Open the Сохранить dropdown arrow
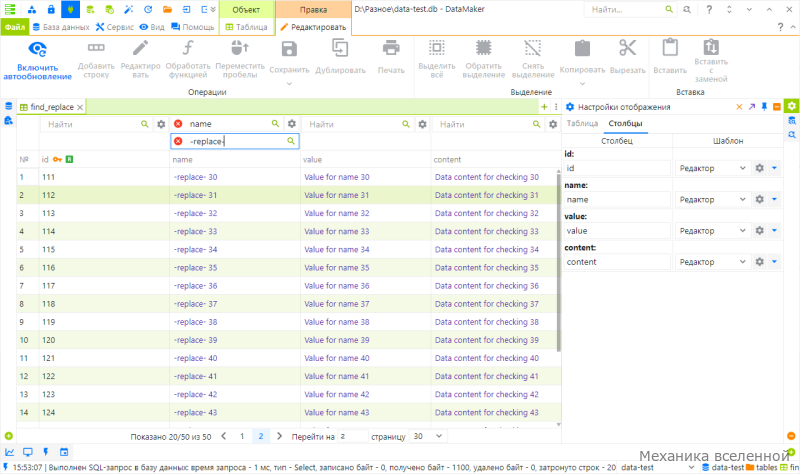The height and width of the screenshot is (474, 800). coord(289,83)
